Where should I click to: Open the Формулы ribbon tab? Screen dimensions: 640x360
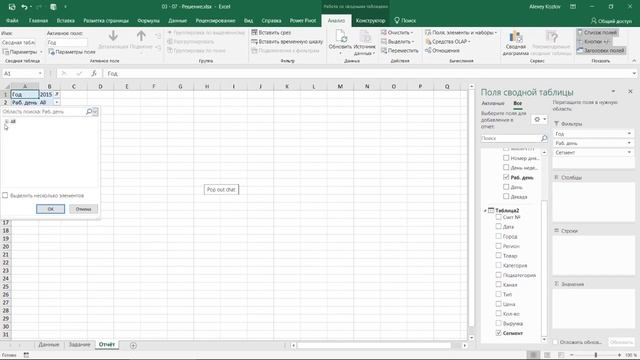click(148, 20)
